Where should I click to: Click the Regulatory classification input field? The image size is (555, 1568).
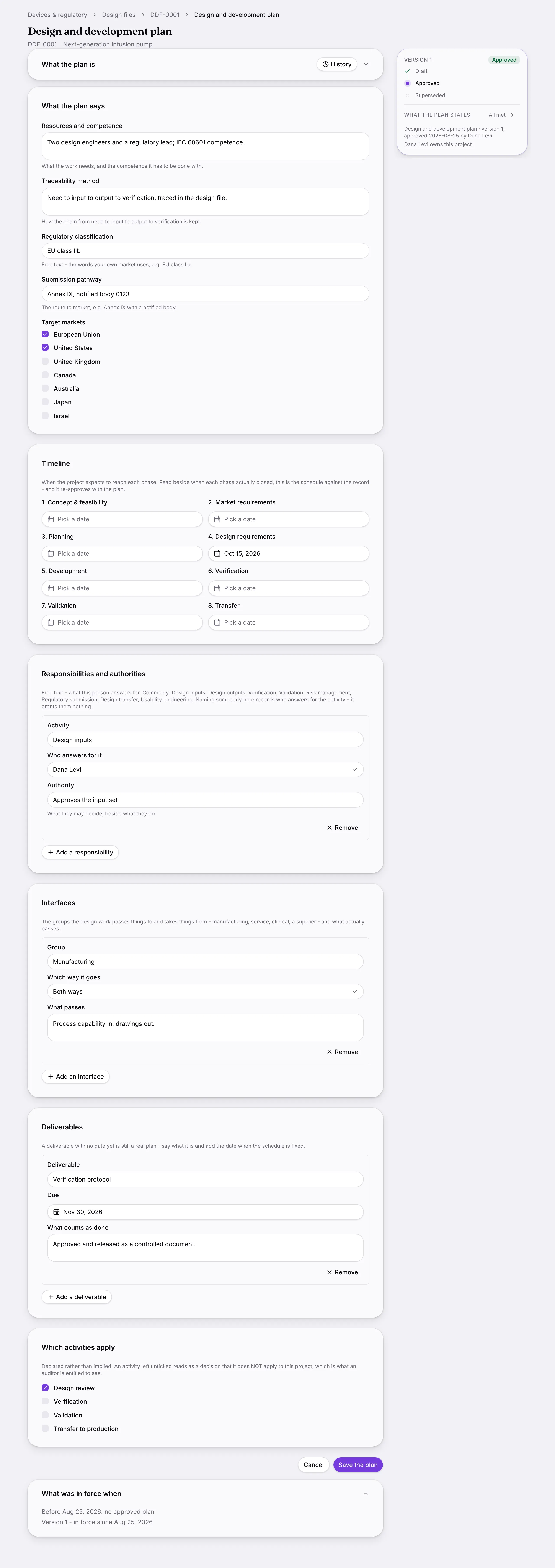point(205,251)
